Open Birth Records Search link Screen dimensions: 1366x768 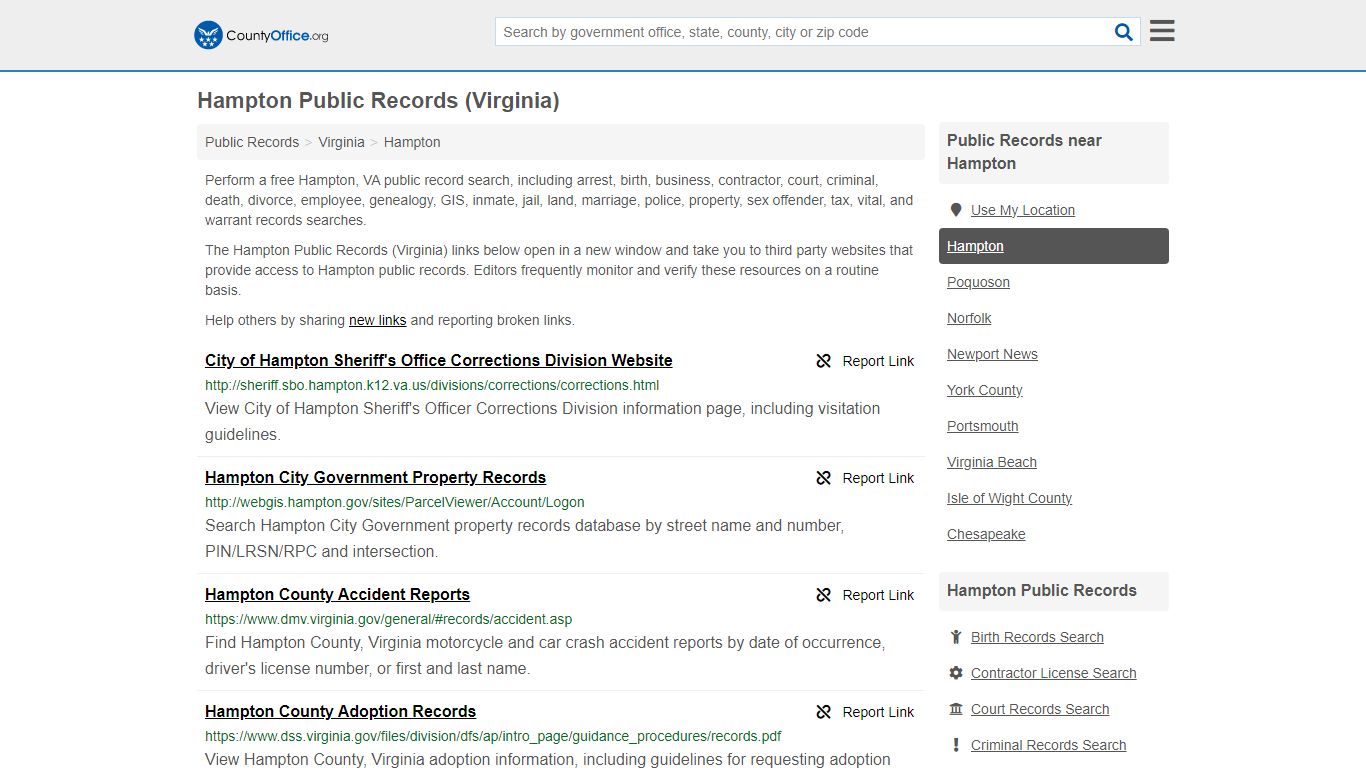pos(1037,637)
